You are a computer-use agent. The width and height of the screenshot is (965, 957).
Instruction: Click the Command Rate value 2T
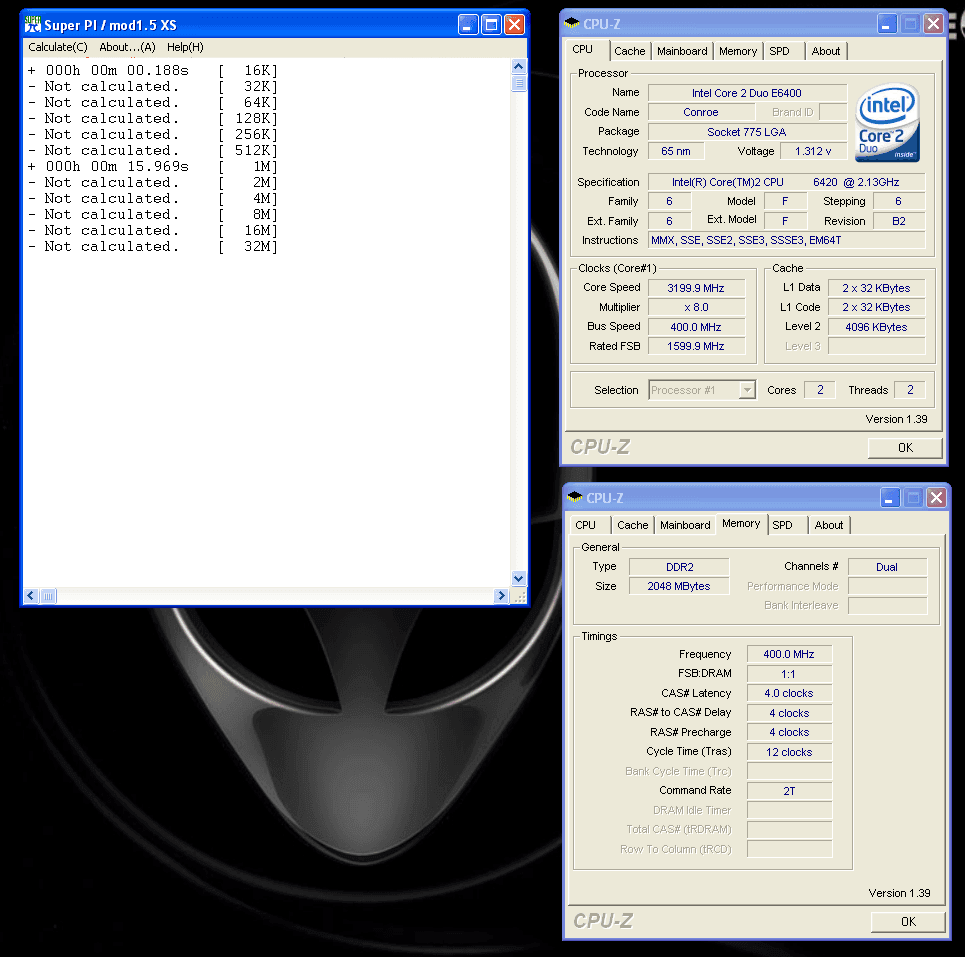pyautogui.click(x=789, y=791)
